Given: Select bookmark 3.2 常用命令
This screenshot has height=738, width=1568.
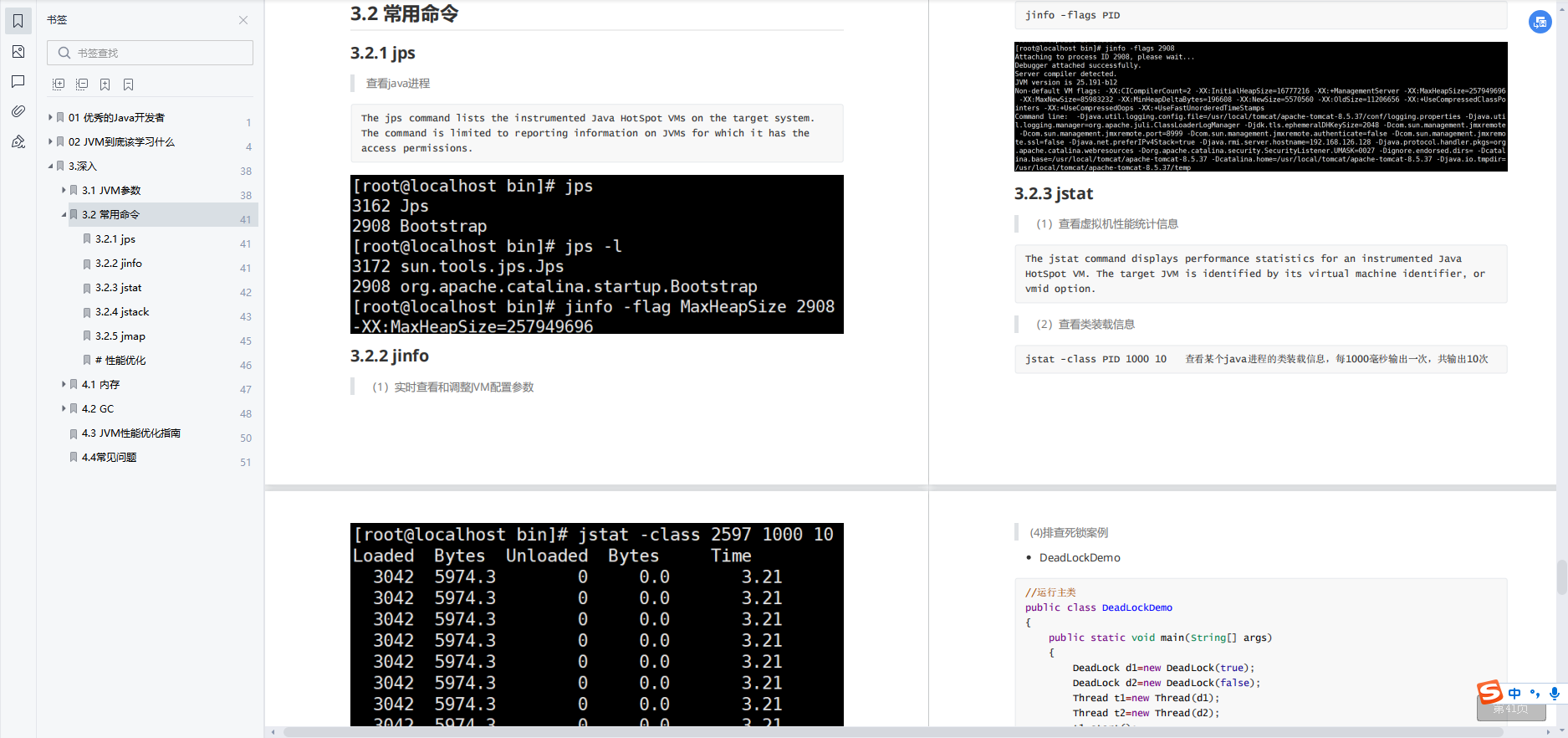Looking at the screenshot, I should pyautogui.click(x=110, y=215).
